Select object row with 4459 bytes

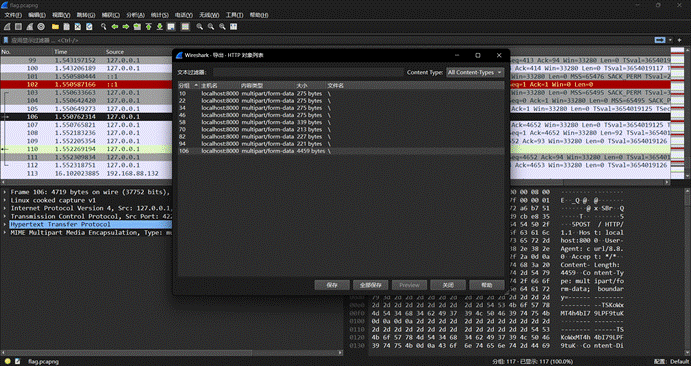pyautogui.click(x=341, y=151)
